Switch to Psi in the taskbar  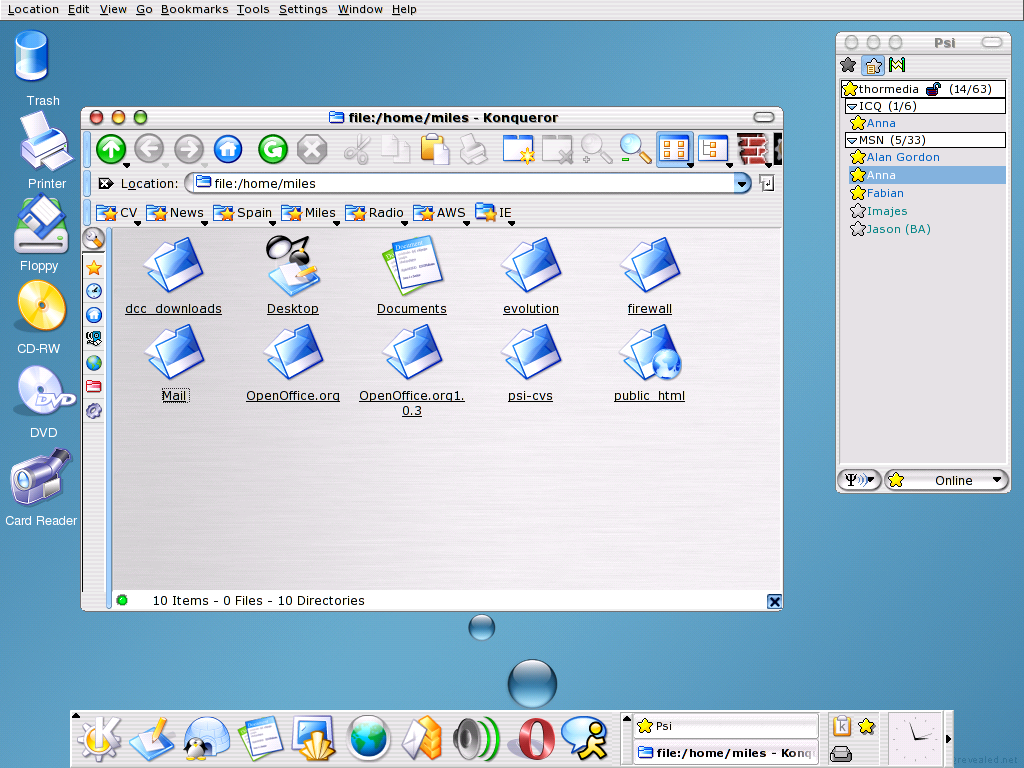(x=726, y=726)
